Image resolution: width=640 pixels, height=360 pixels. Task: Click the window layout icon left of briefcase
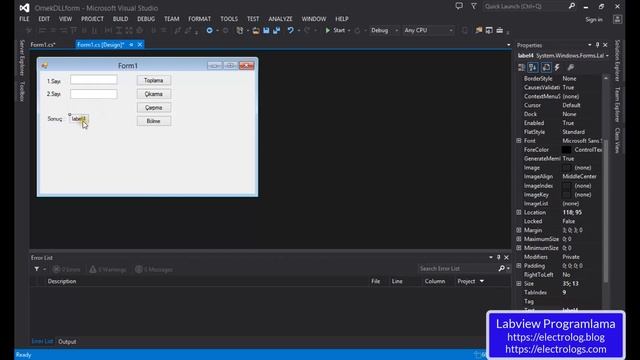point(489,30)
